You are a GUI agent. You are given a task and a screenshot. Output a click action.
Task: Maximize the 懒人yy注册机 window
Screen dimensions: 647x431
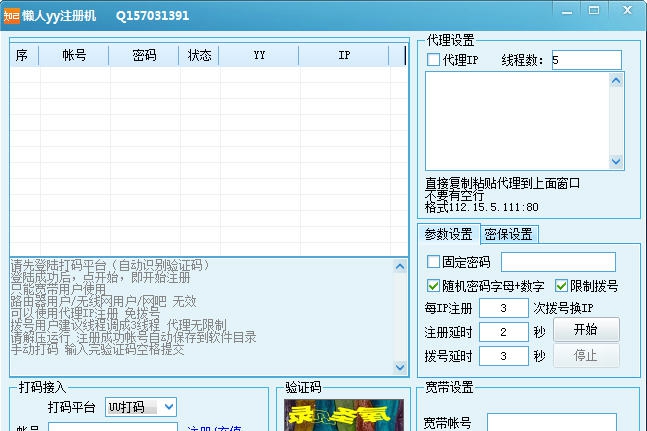(x=594, y=10)
